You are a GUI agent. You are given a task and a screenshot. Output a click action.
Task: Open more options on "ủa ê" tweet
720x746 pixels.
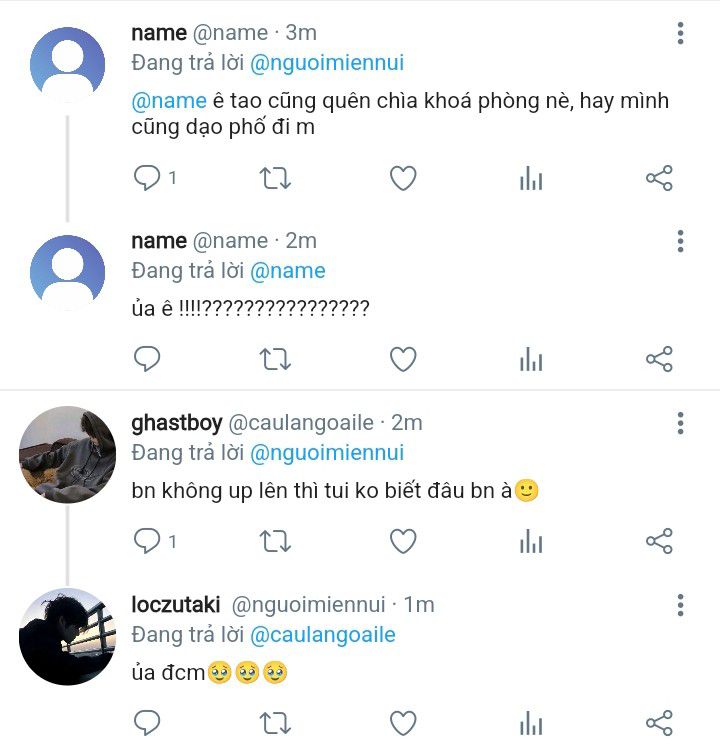click(680, 241)
